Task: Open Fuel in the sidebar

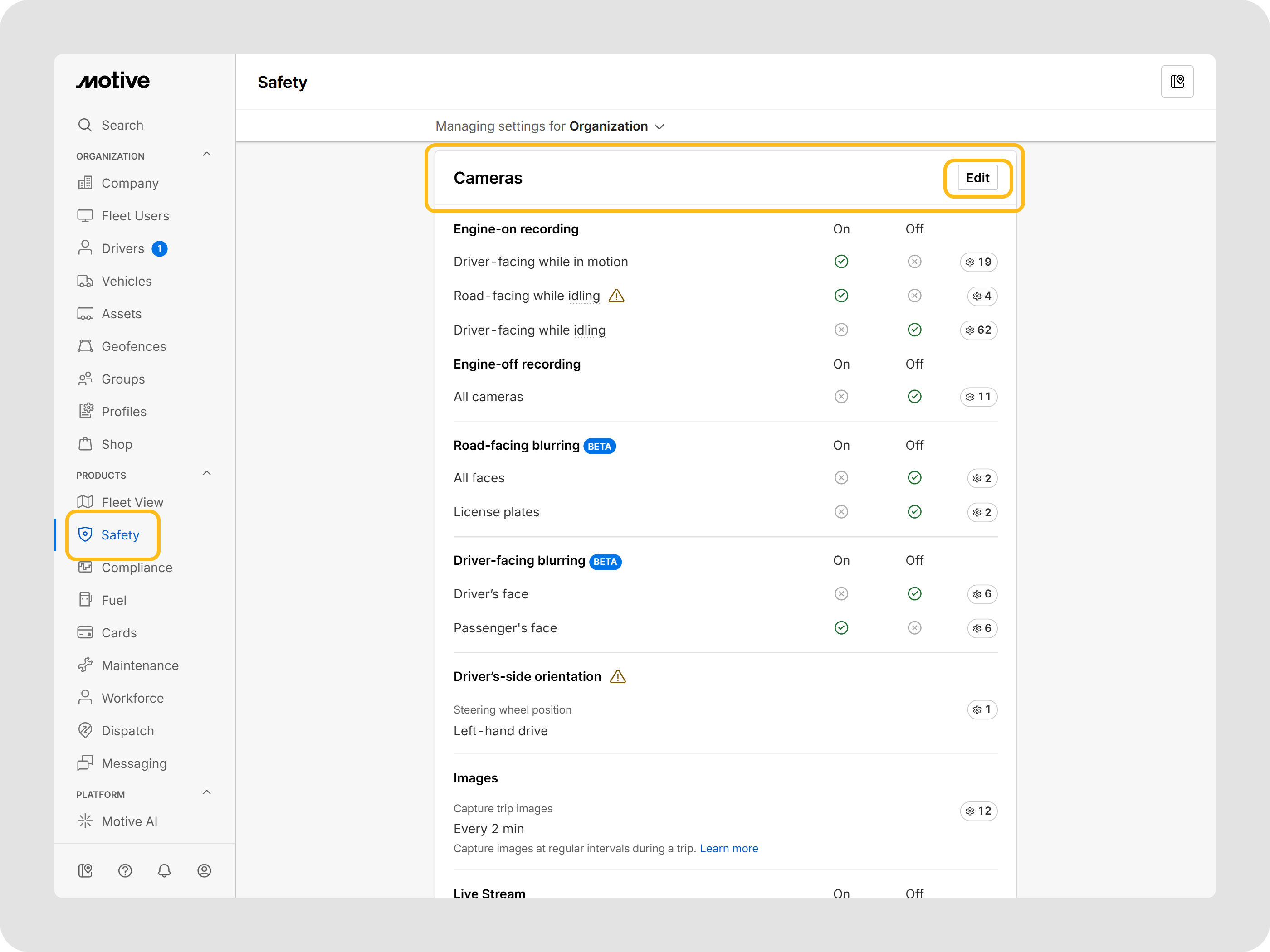Action: [x=102, y=600]
